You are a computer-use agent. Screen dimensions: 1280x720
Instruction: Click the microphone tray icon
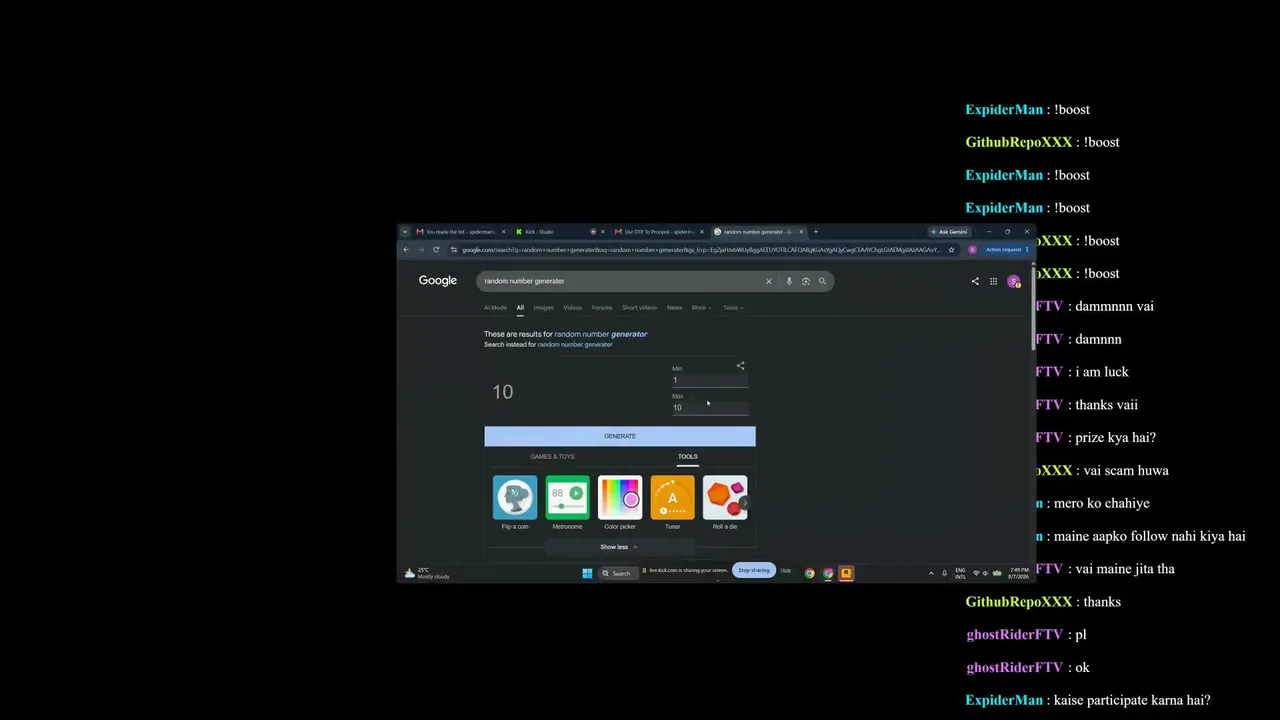[x=944, y=573]
